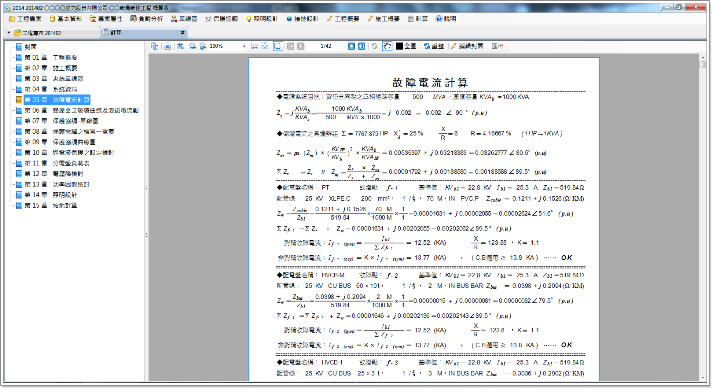The image size is (712, 388).
Task: Select the 第 02 章 施工概要 item
Action: click(51, 68)
